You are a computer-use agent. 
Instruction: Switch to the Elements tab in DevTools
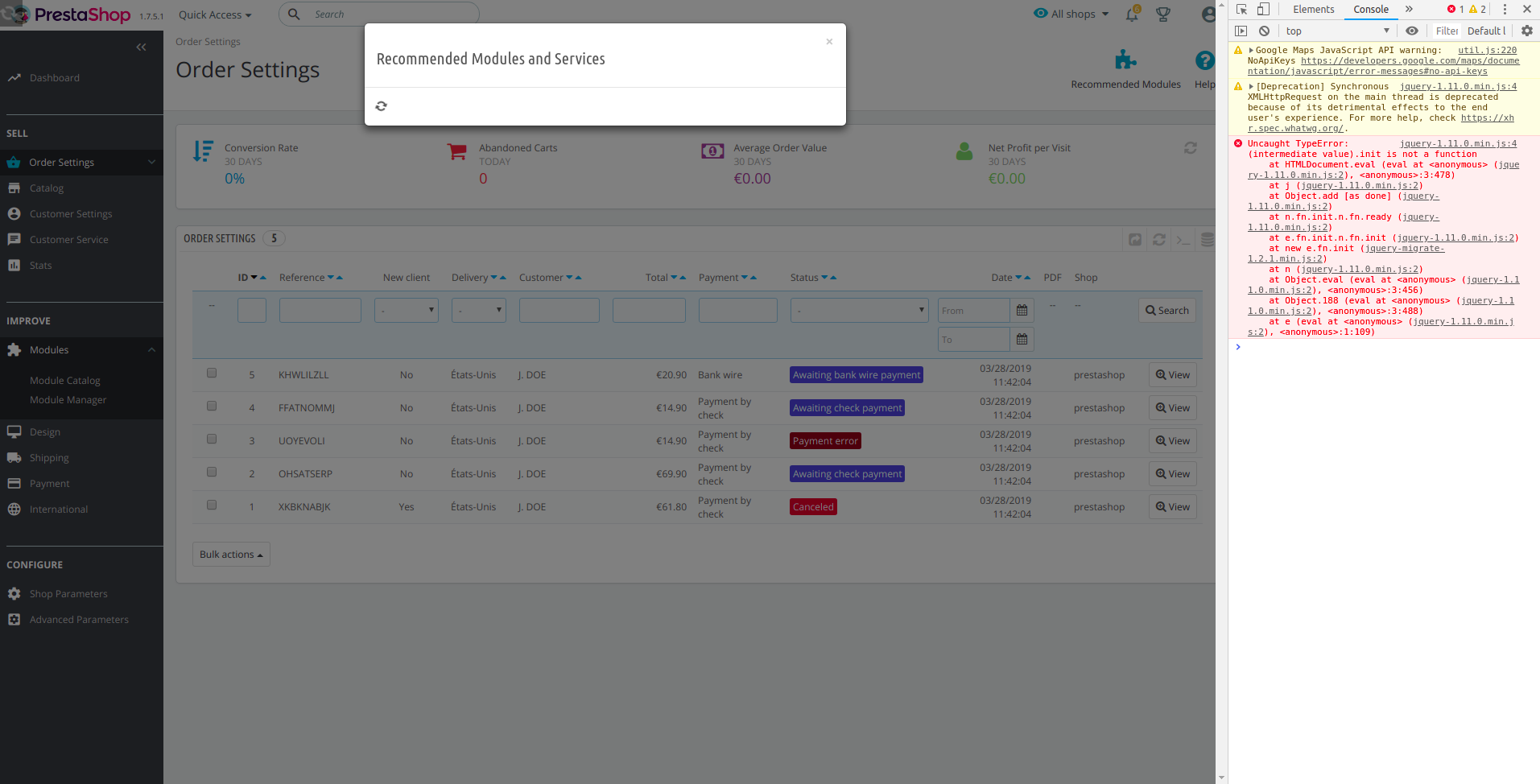click(1313, 9)
